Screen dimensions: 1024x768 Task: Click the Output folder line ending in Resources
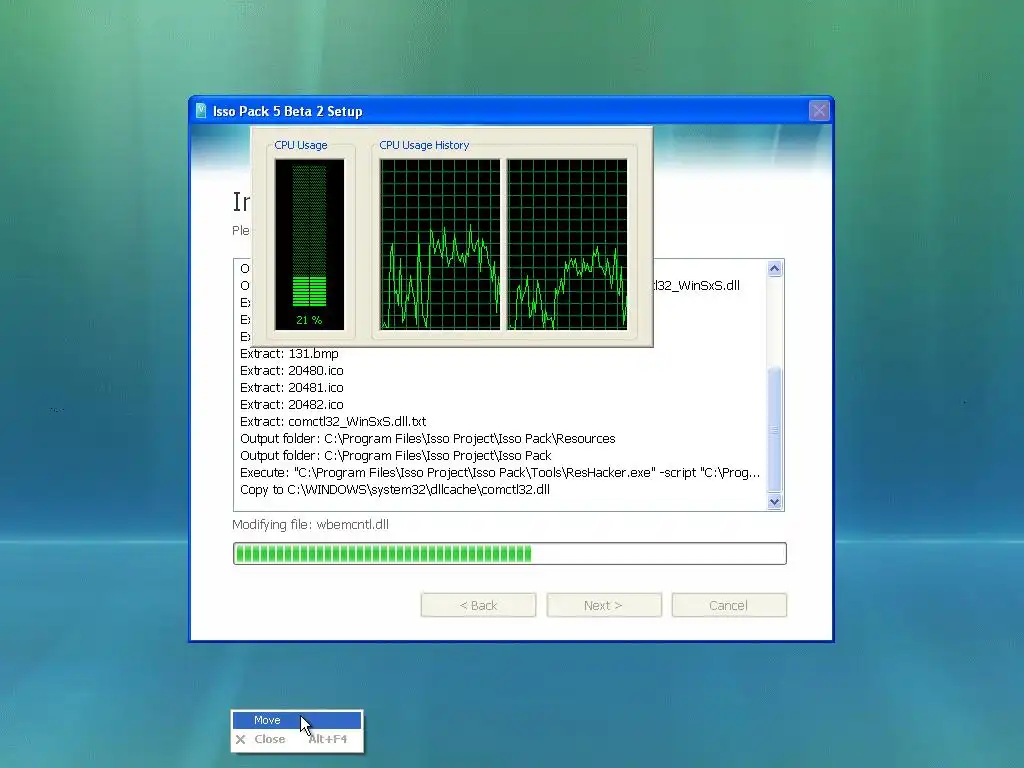point(428,439)
